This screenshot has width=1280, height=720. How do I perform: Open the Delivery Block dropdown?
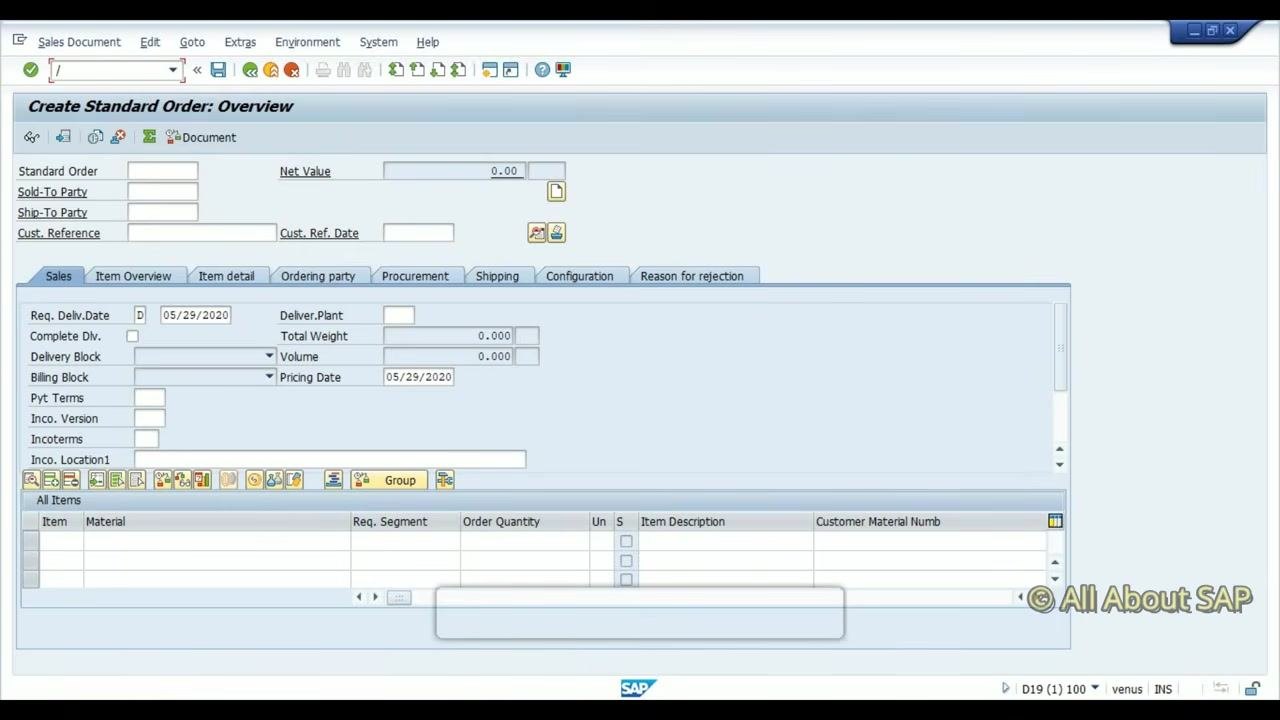[x=269, y=356]
